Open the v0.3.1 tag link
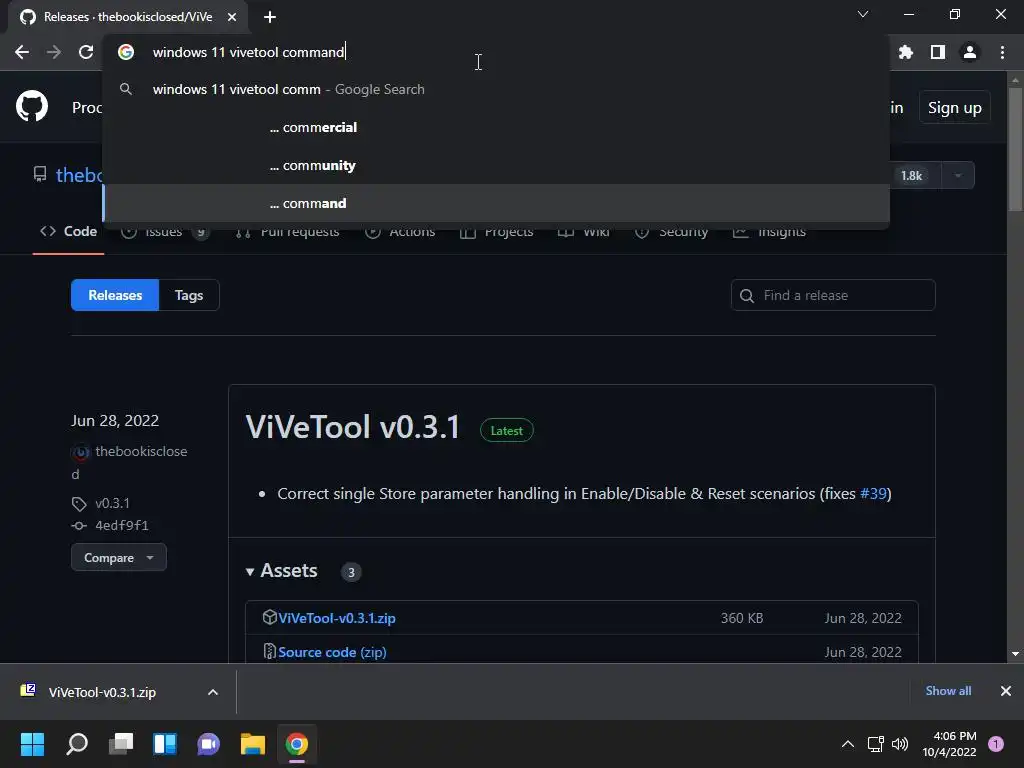1024x768 pixels. click(112, 504)
